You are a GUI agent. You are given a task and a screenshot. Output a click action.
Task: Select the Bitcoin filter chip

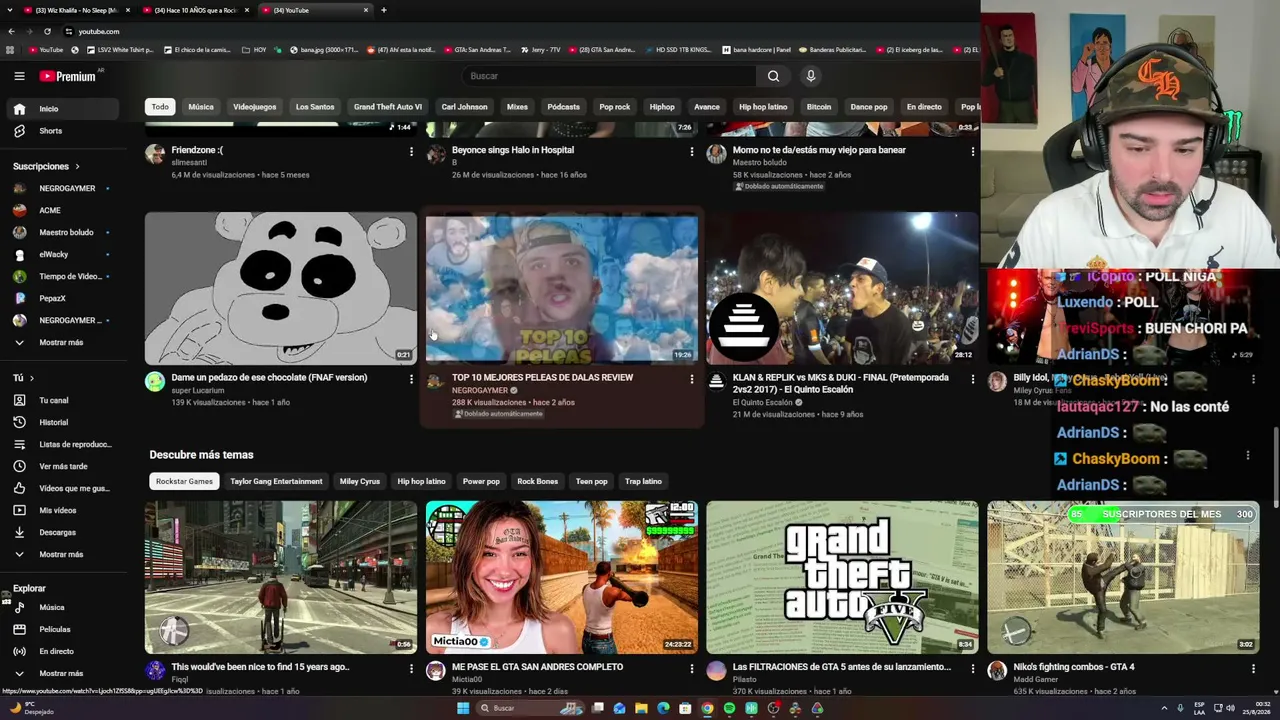pos(819,107)
